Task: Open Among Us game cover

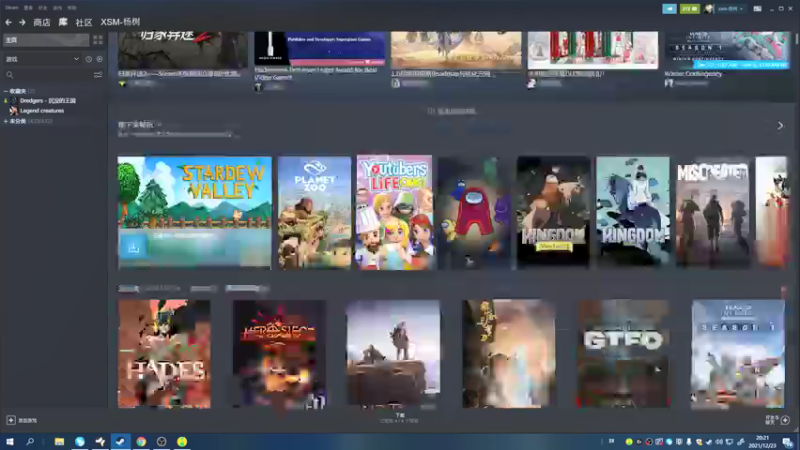Action: (x=474, y=213)
